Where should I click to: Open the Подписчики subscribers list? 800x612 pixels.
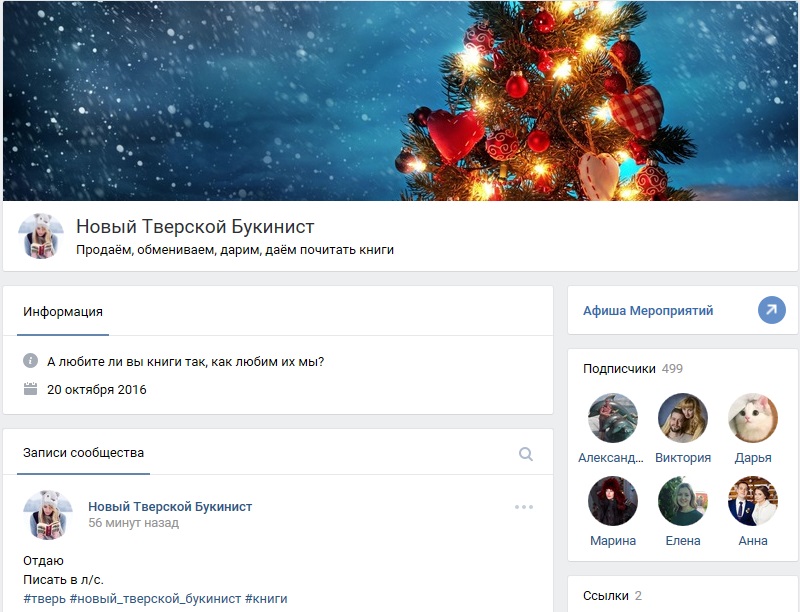point(619,369)
